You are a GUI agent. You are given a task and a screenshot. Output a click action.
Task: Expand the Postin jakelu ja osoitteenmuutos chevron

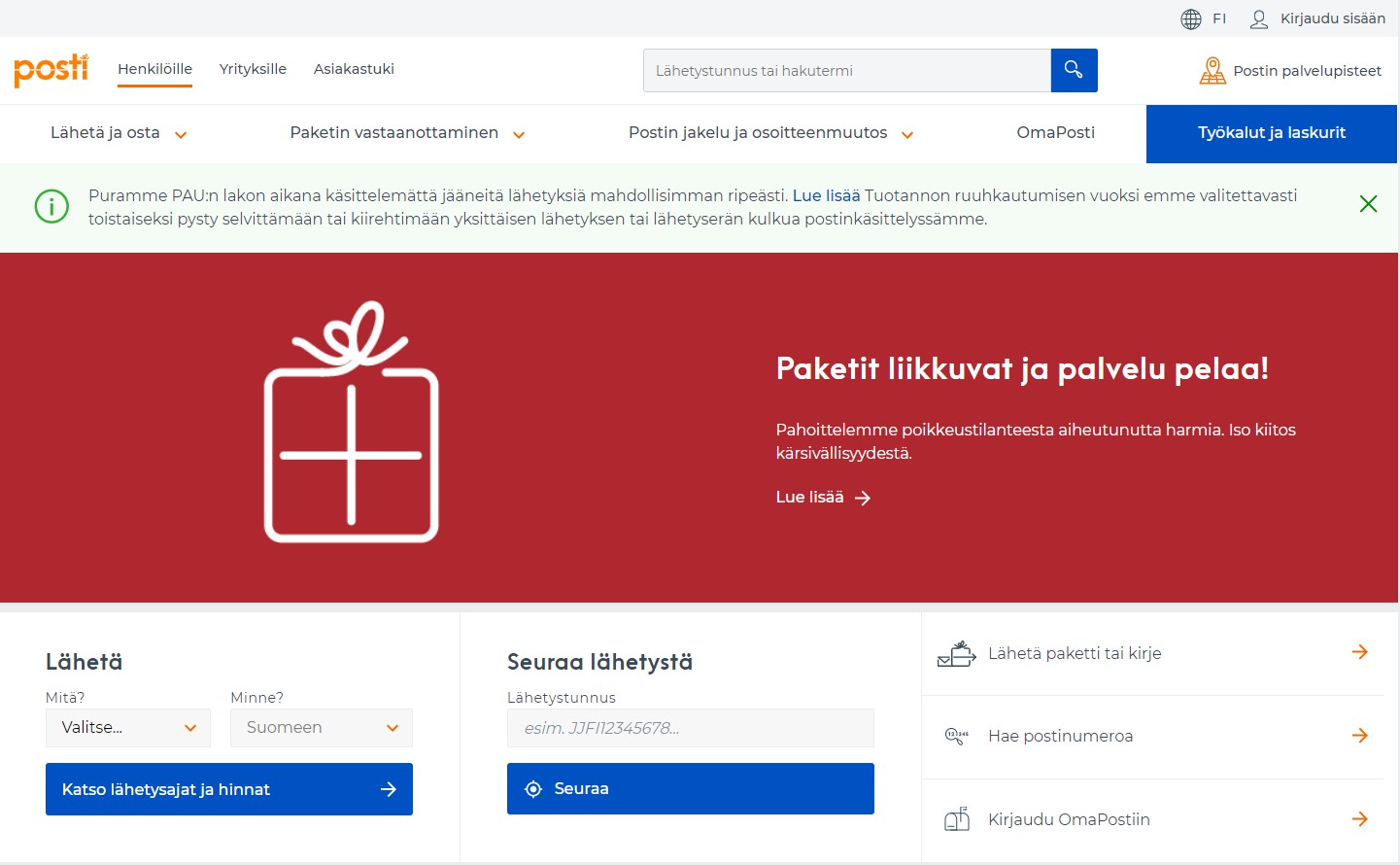coord(907,135)
